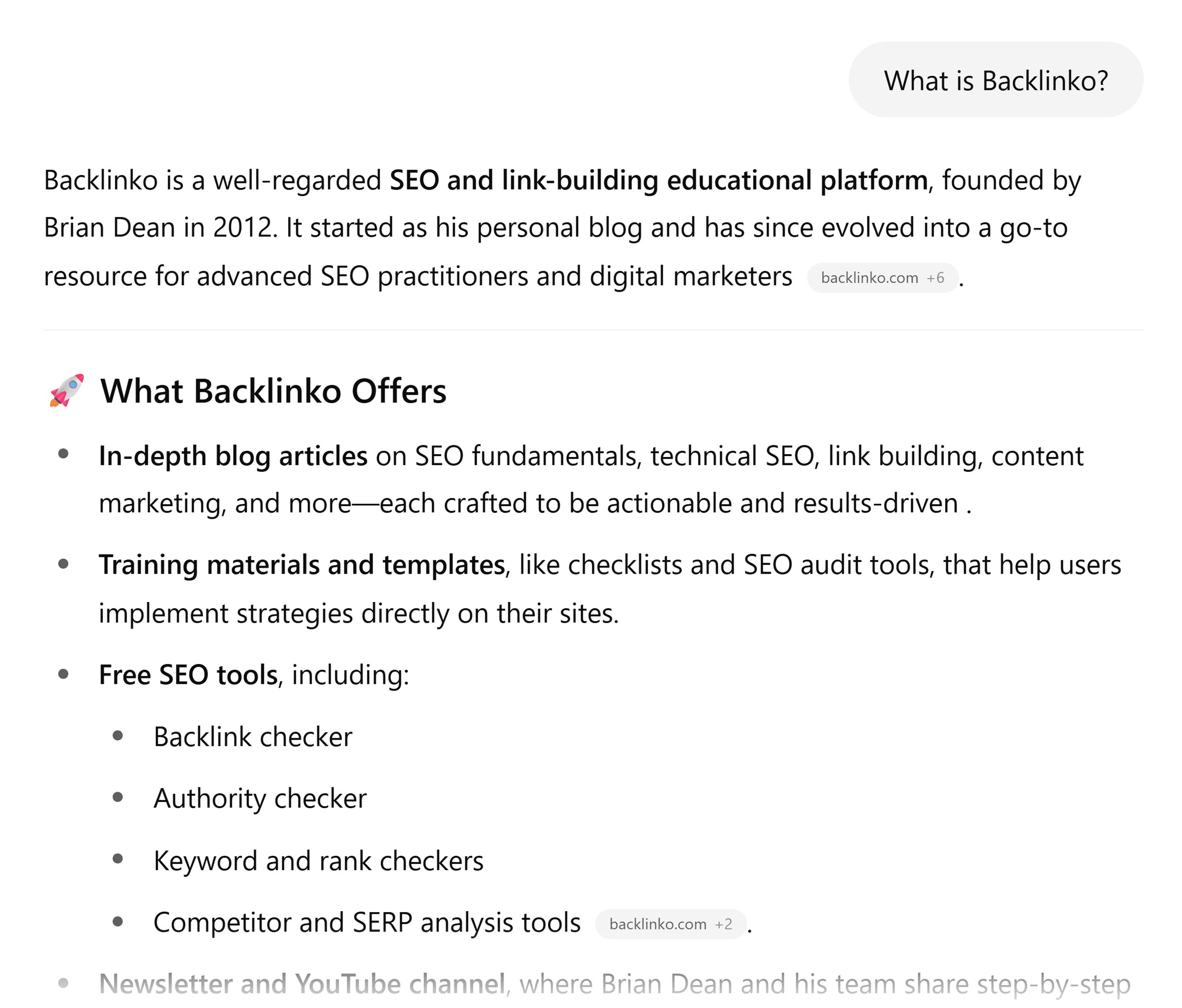The height and width of the screenshot is (1008, 1182).
Task: Click the bullet before "Training materials and templates"
Action: [x=63, y=564]
